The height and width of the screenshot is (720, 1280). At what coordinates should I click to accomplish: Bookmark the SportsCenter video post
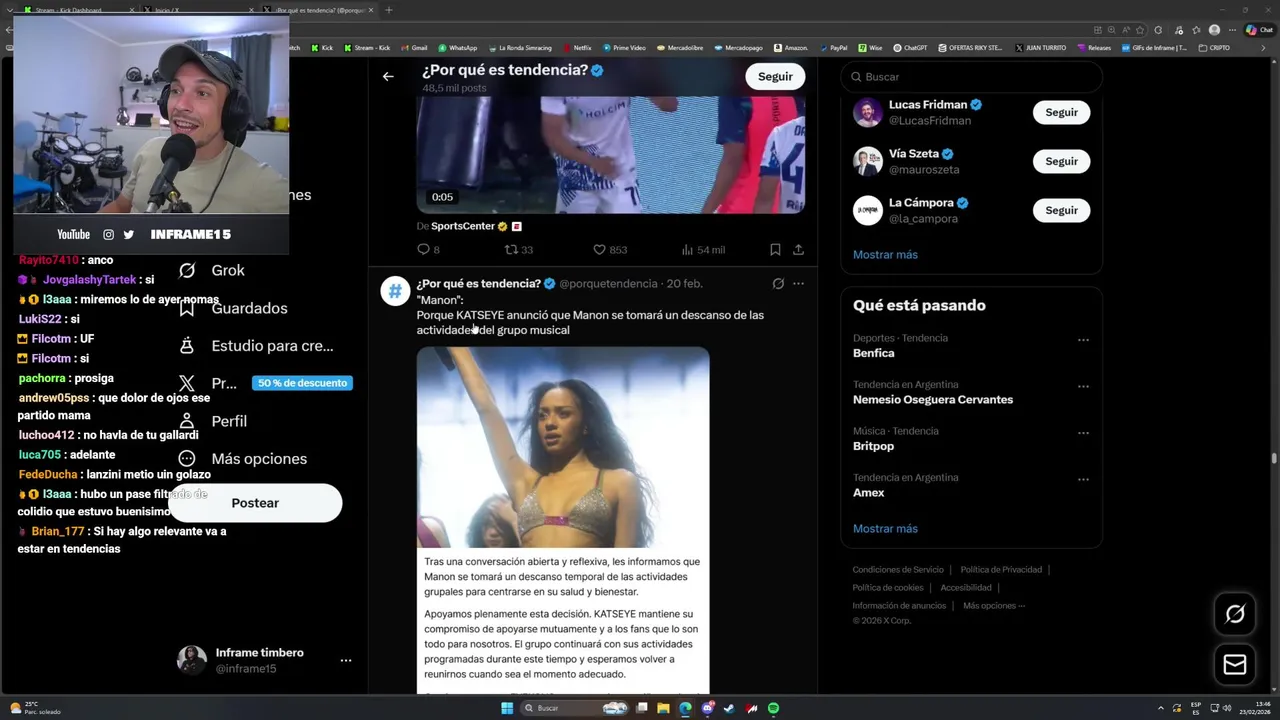tap(775, 250)
